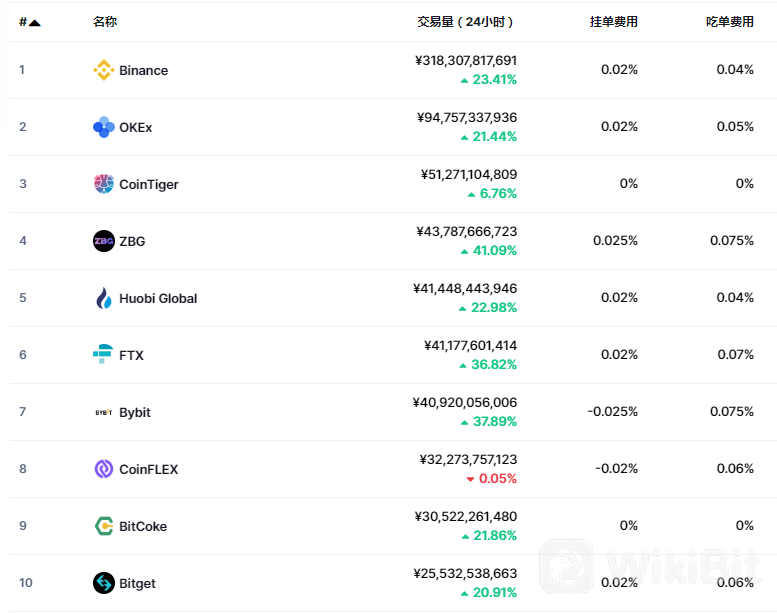The width and height of the screenshot is (777, 614).
Task: Sort by 挂单费用 column header
Action: click(613, 22)
